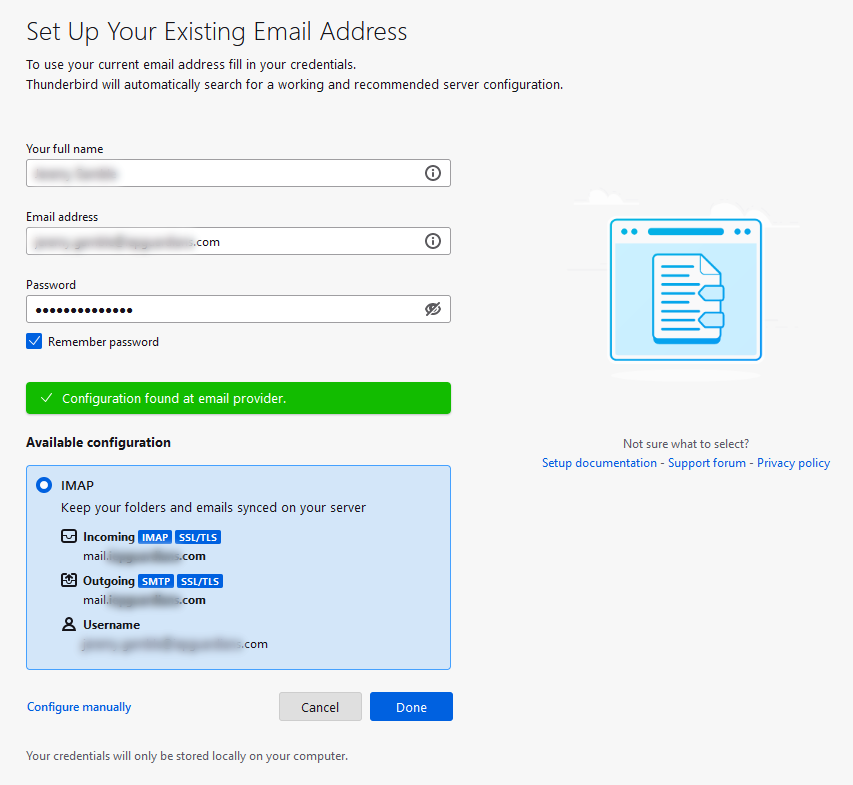Click the outgoing server icon
This screenshot has width=853, height=785.
68,580
